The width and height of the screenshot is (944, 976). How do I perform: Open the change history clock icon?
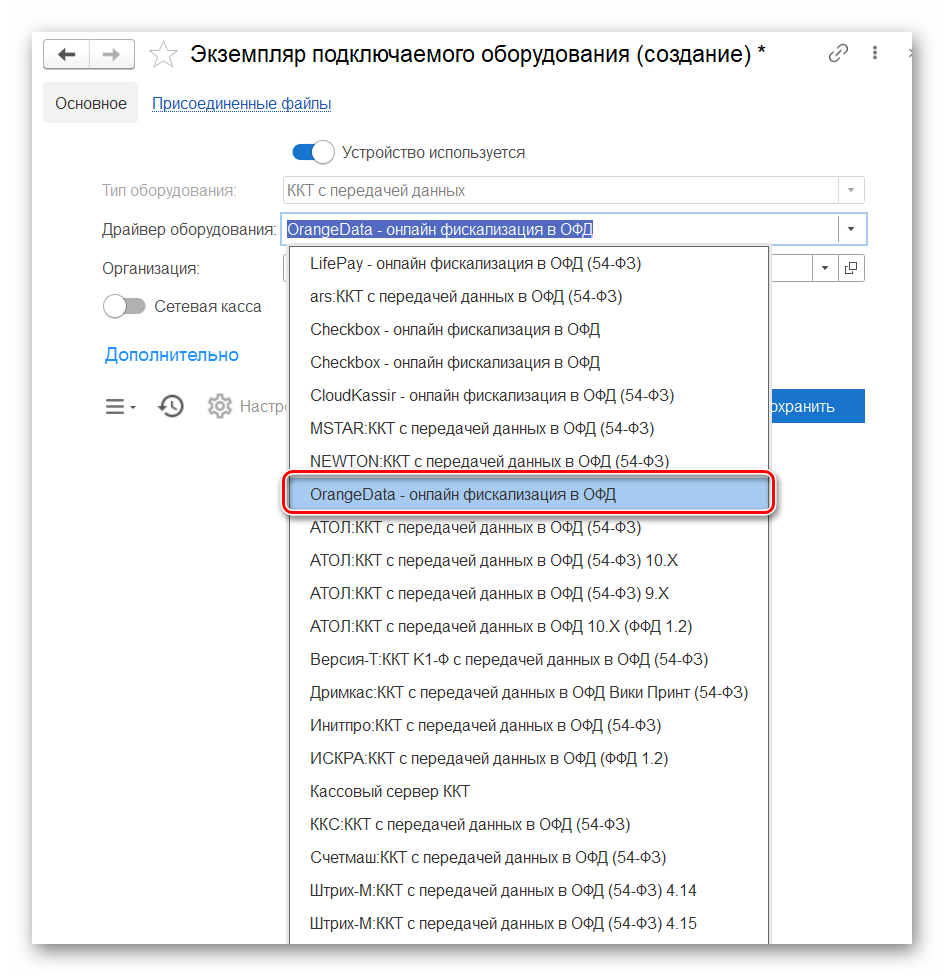[171, 406]
